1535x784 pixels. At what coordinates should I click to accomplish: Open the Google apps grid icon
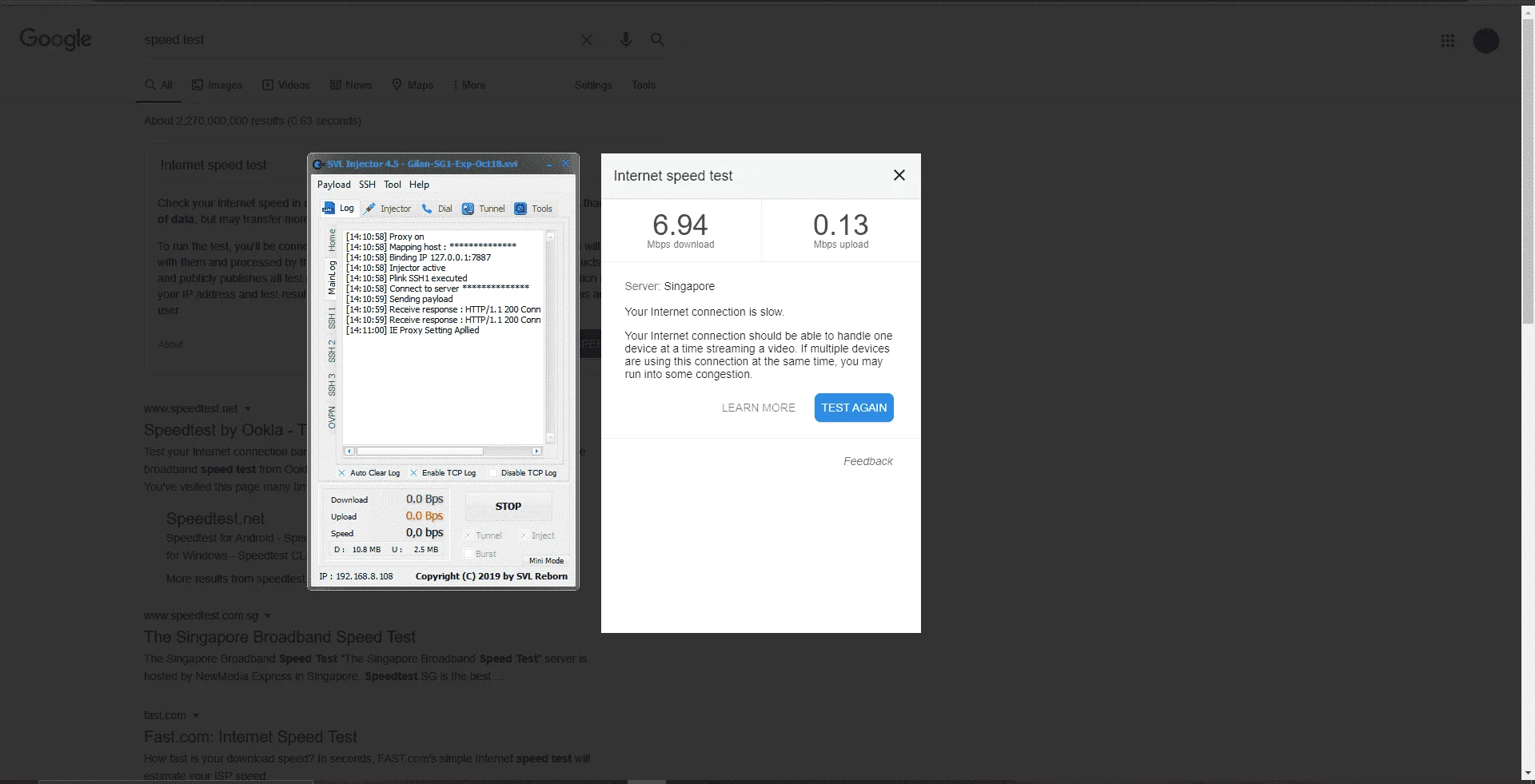1447,41
